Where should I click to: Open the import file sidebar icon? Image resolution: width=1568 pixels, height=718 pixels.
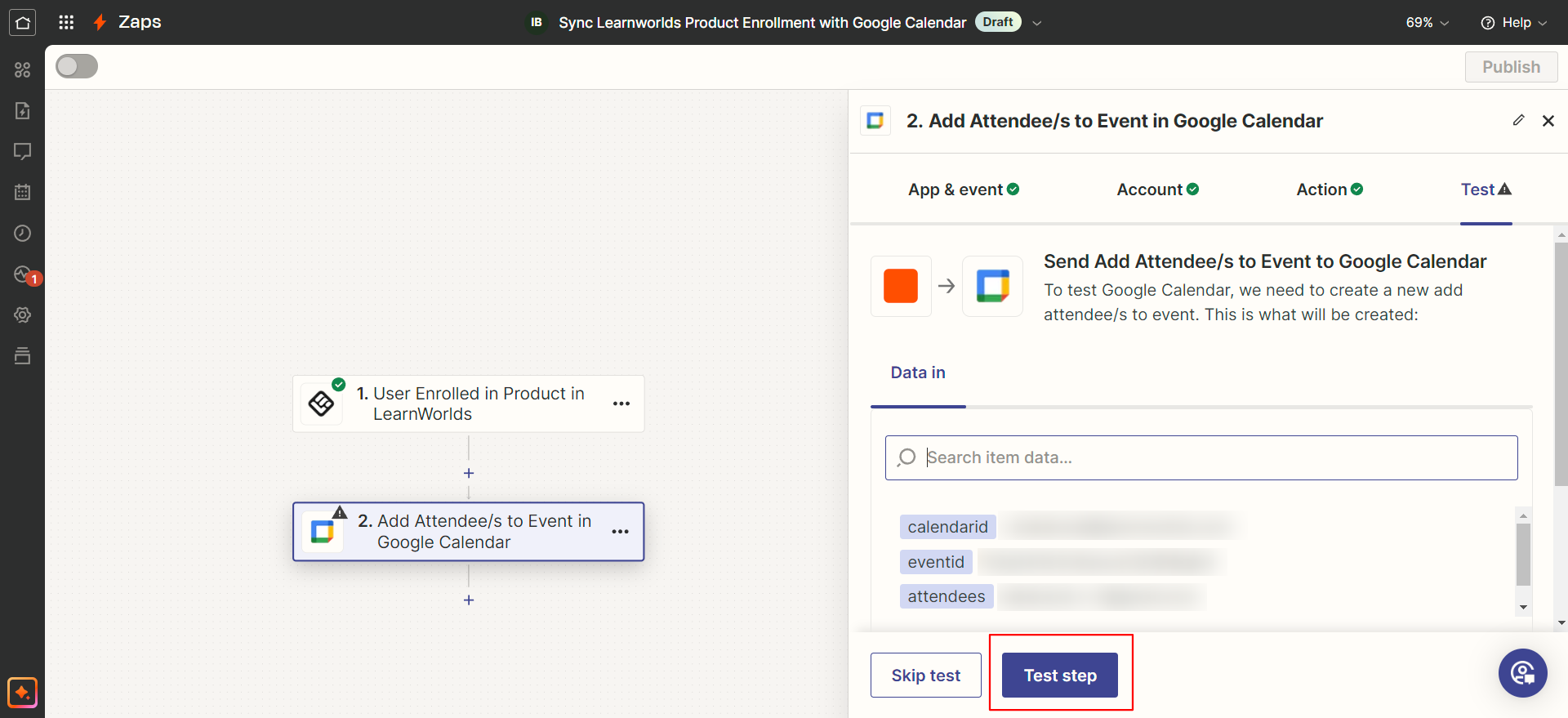[22, 110]
